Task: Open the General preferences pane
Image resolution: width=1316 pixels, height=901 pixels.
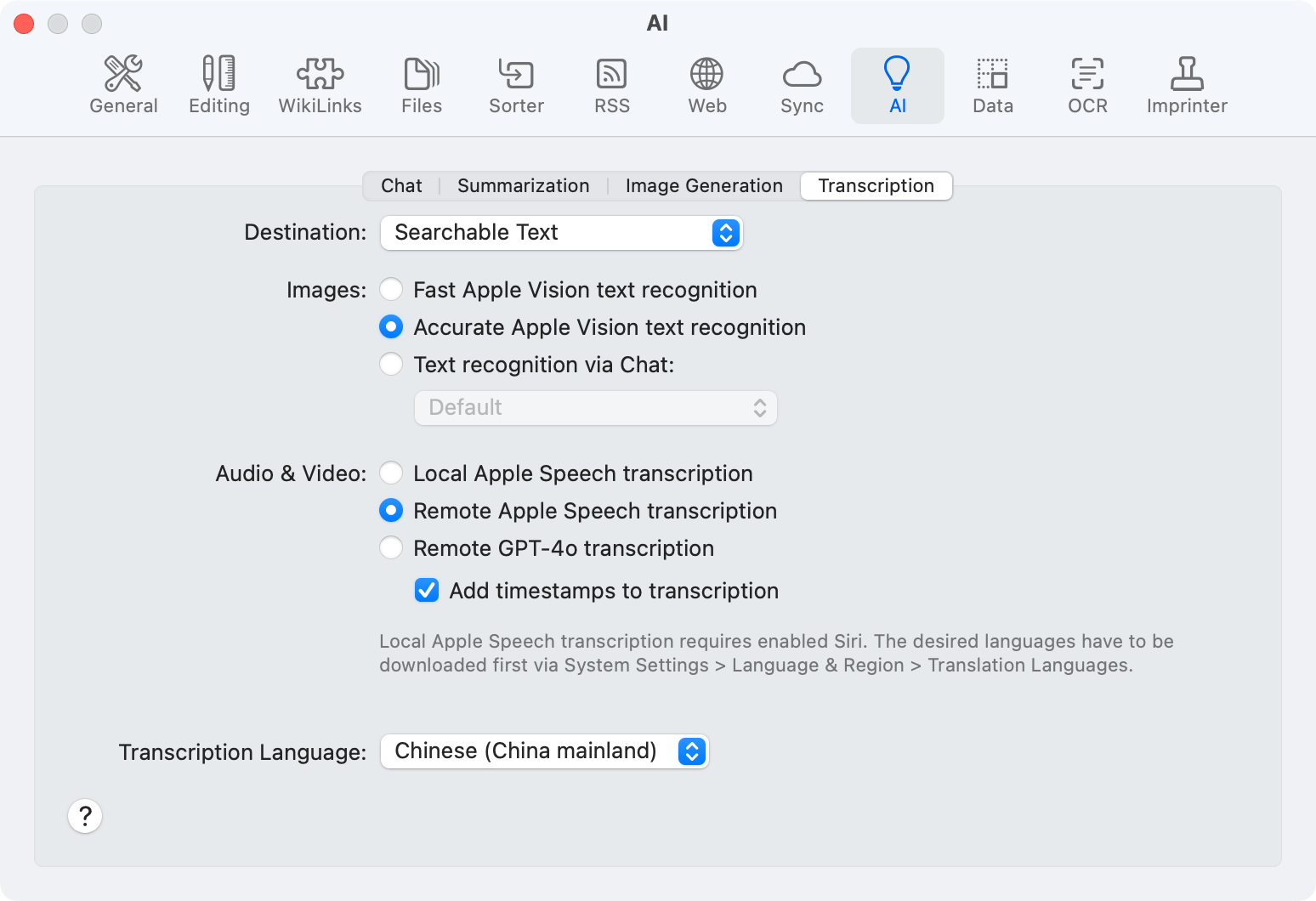Action: tap(123, 85)
